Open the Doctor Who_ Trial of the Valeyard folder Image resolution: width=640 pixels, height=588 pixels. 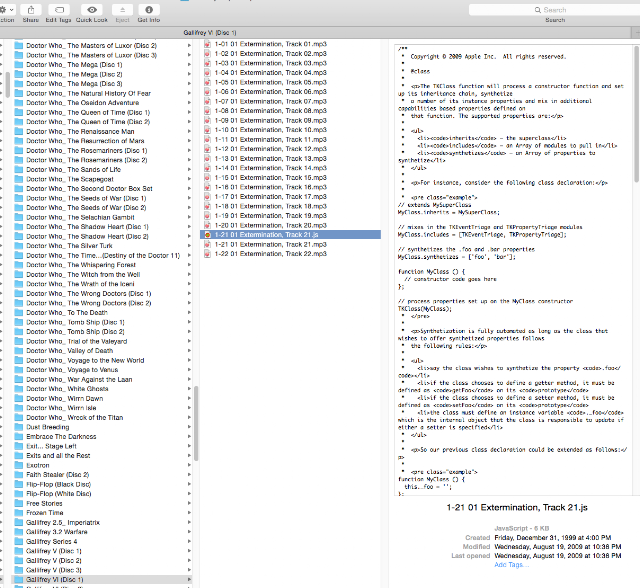pos(97,341)
